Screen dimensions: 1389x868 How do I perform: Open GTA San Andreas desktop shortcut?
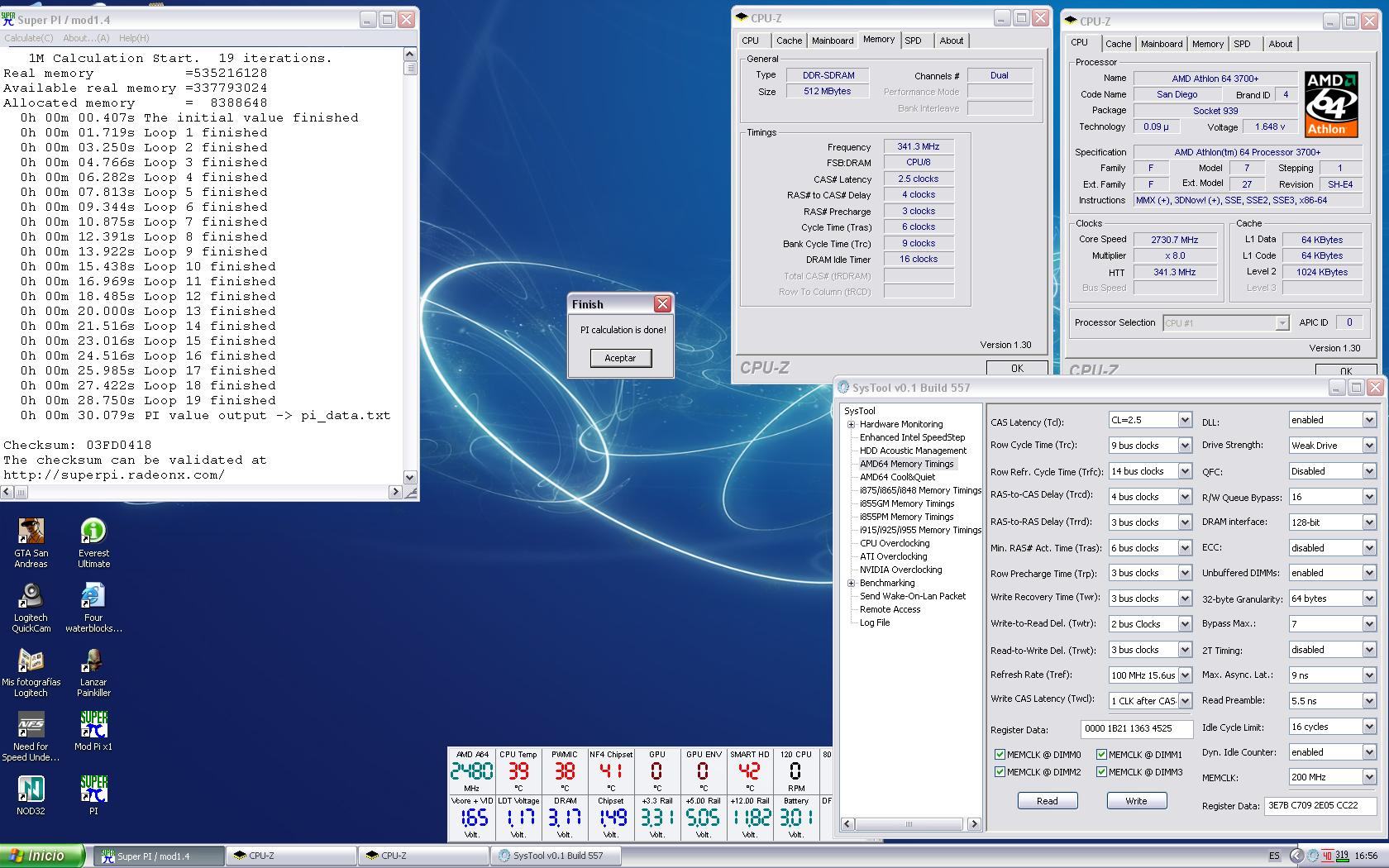pyautogui.click(x=31, y=532)
